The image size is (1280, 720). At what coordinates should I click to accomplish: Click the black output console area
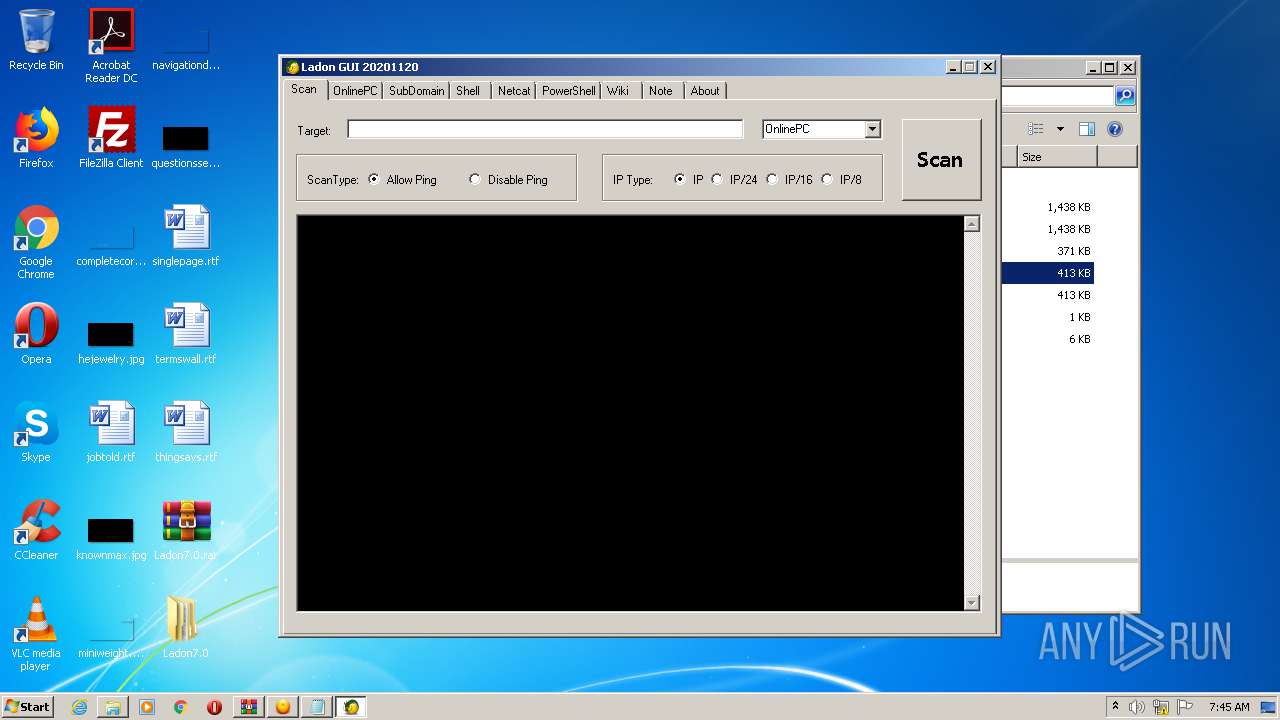(x=630, y=412)
